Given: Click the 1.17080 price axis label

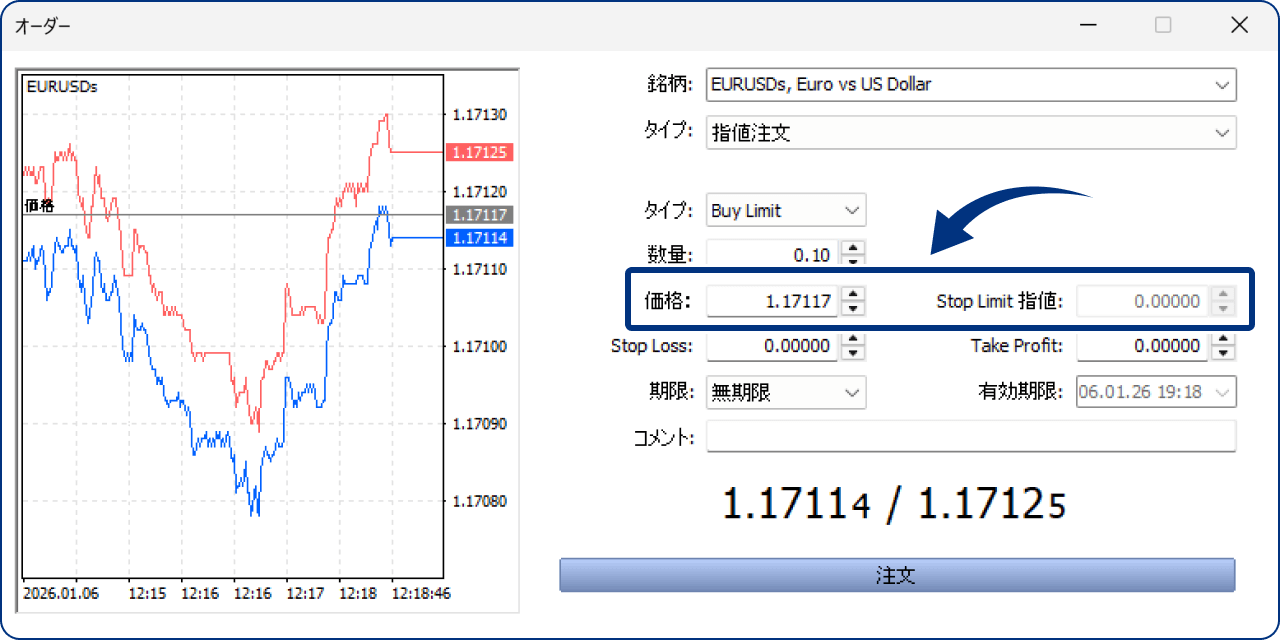Looking at the screenshot, I should (x=479, y=501).
